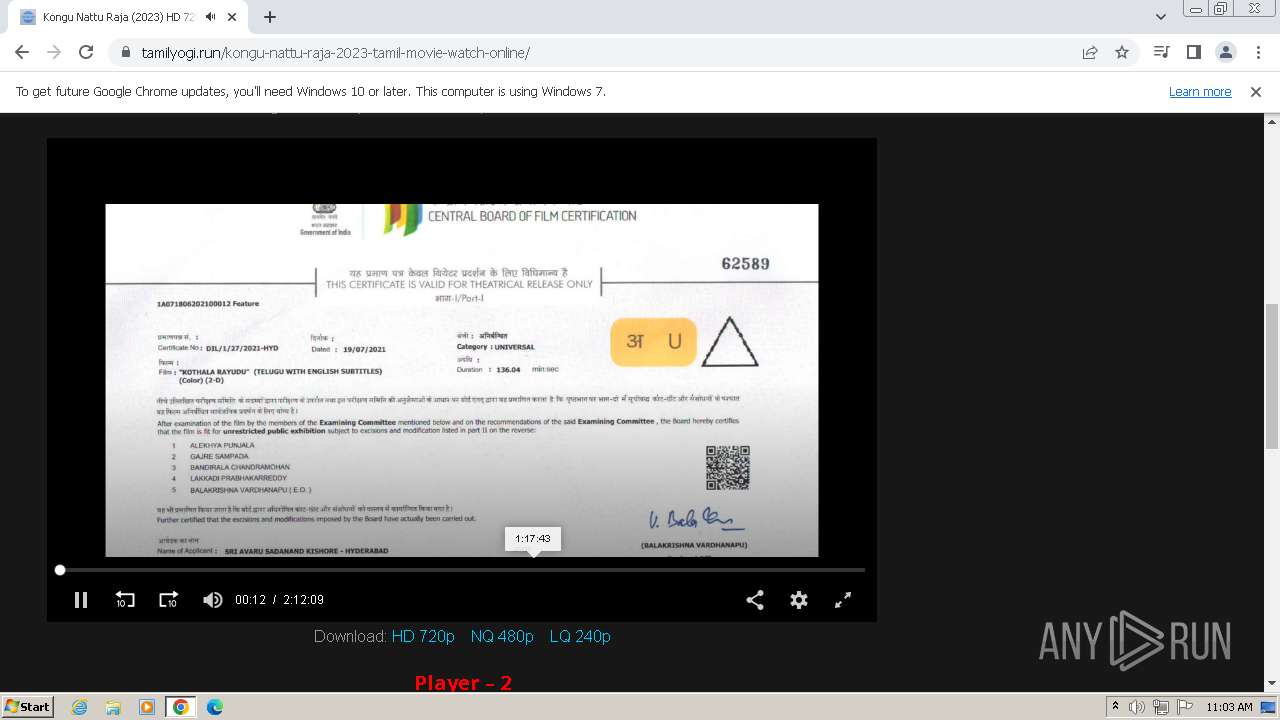1280x720 pixels.
Task: Open Chrome three-dot menu
Action: tap(1257, 53)
